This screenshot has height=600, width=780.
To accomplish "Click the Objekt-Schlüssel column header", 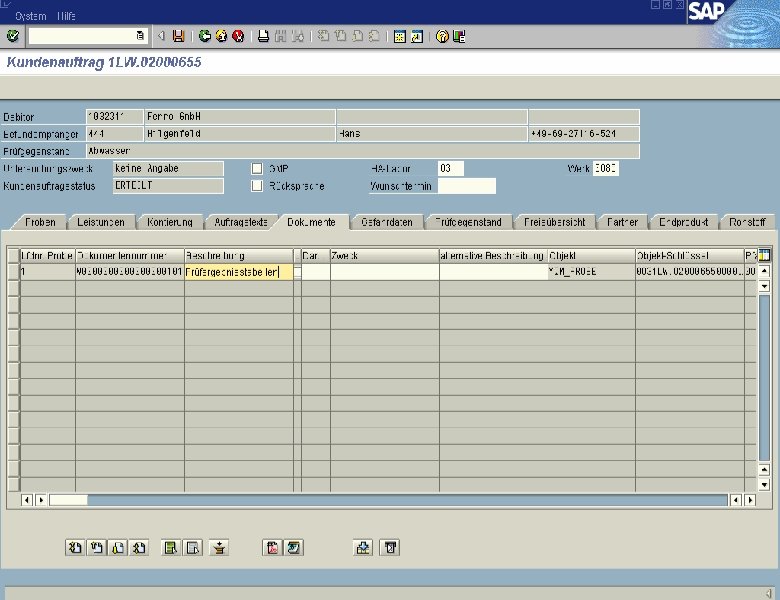I will pyautogui.click(x=689, y=256).
